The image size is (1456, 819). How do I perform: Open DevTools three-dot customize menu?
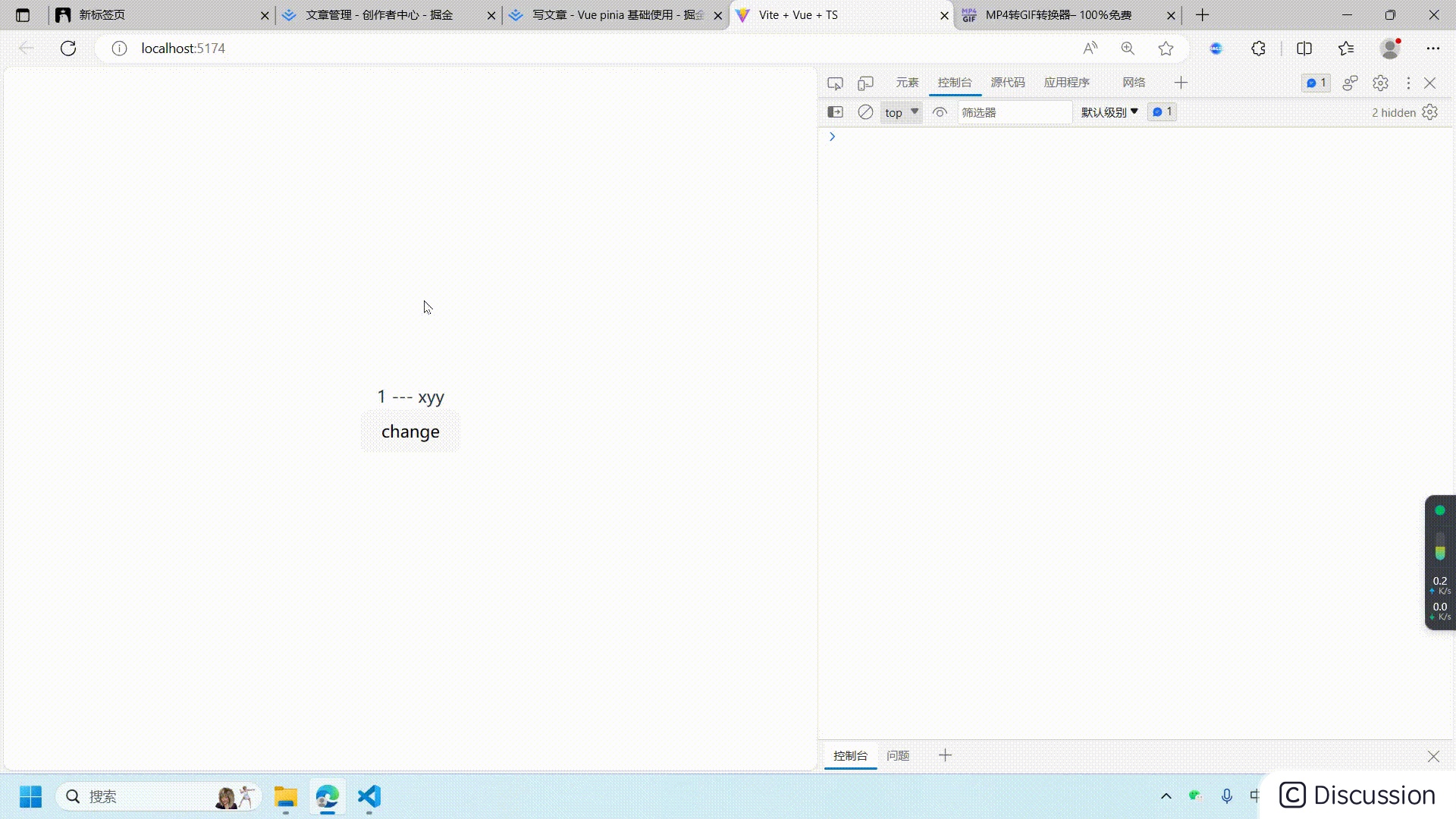click(x=1408, y=83)
